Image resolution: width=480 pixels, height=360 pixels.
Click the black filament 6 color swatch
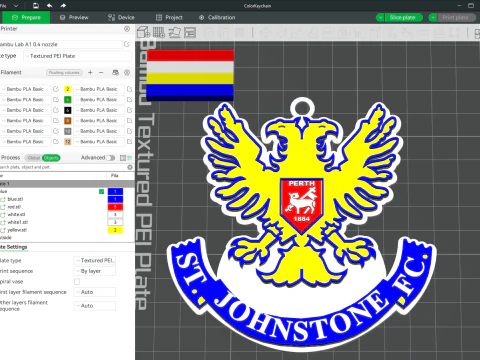pyautogui.click(x=68, y=110)
